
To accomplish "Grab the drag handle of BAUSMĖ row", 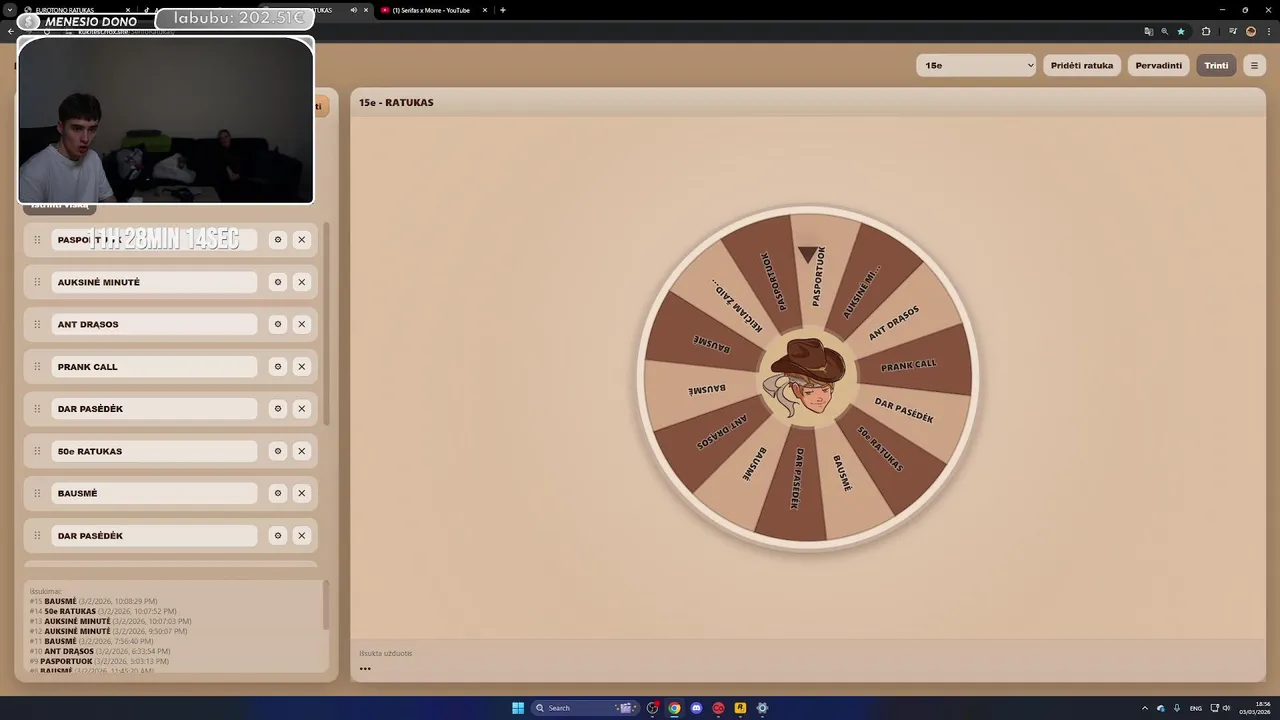I will (x=37, y=493).
